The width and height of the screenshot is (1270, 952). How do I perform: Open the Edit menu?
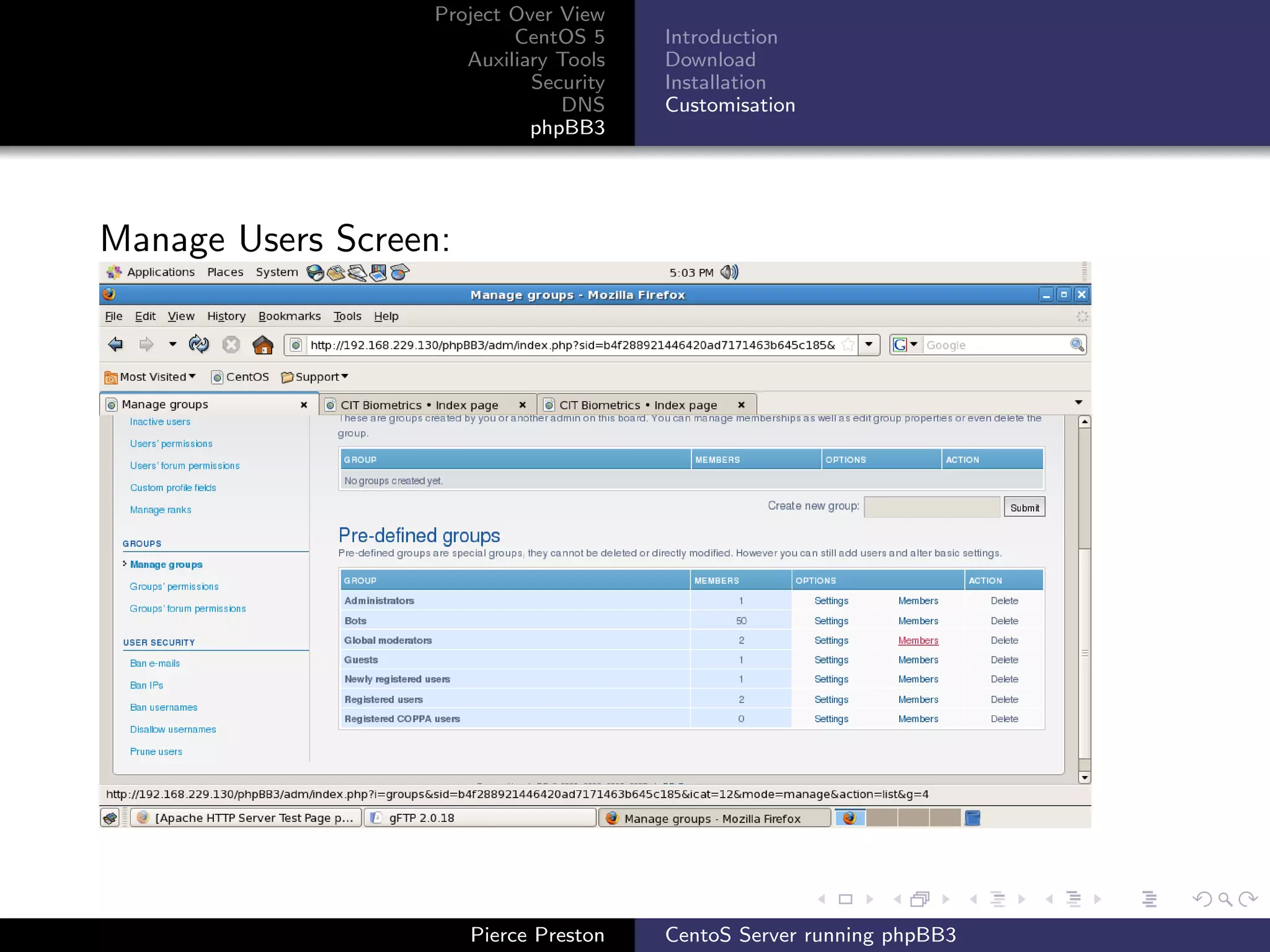pyautogui.click(x=145, y=316)
